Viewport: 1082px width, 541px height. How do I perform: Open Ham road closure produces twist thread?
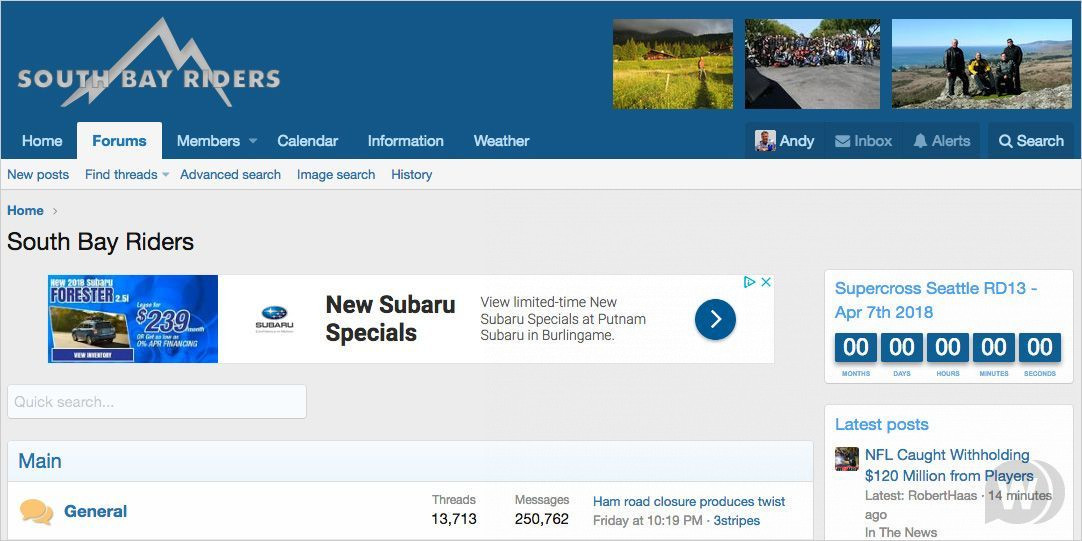click(x=688, y=502)
